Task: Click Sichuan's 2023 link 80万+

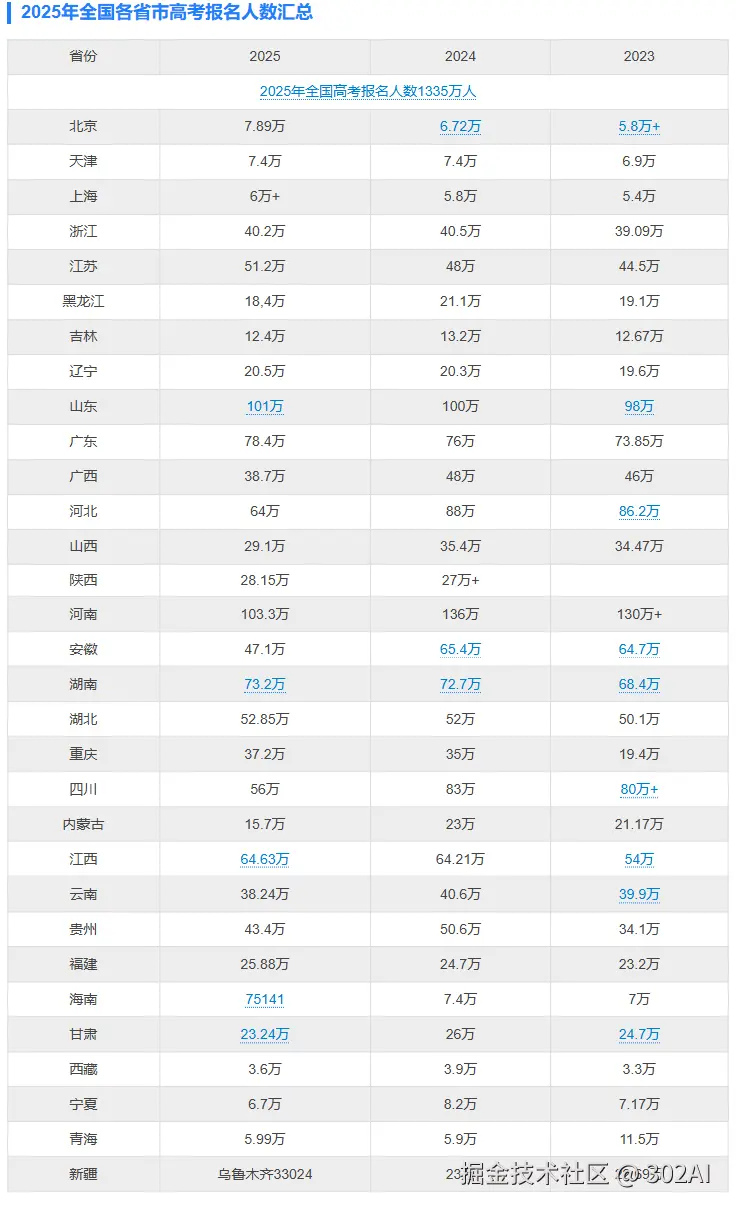Action: (639, 789)
